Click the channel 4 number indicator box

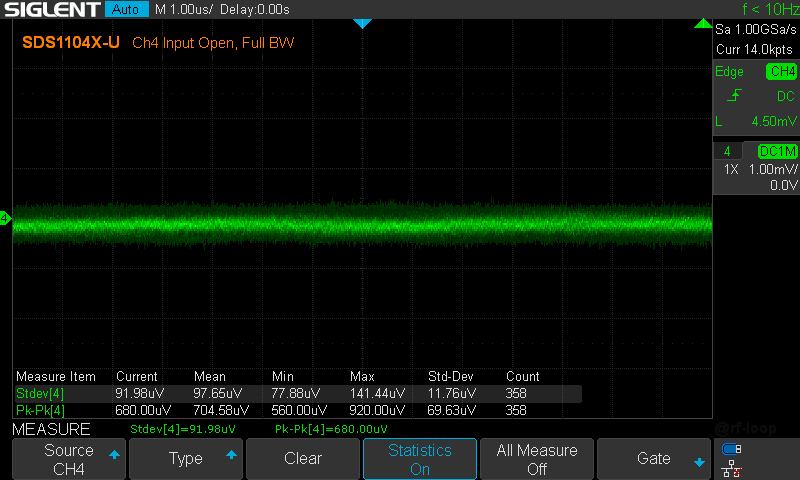728,151
